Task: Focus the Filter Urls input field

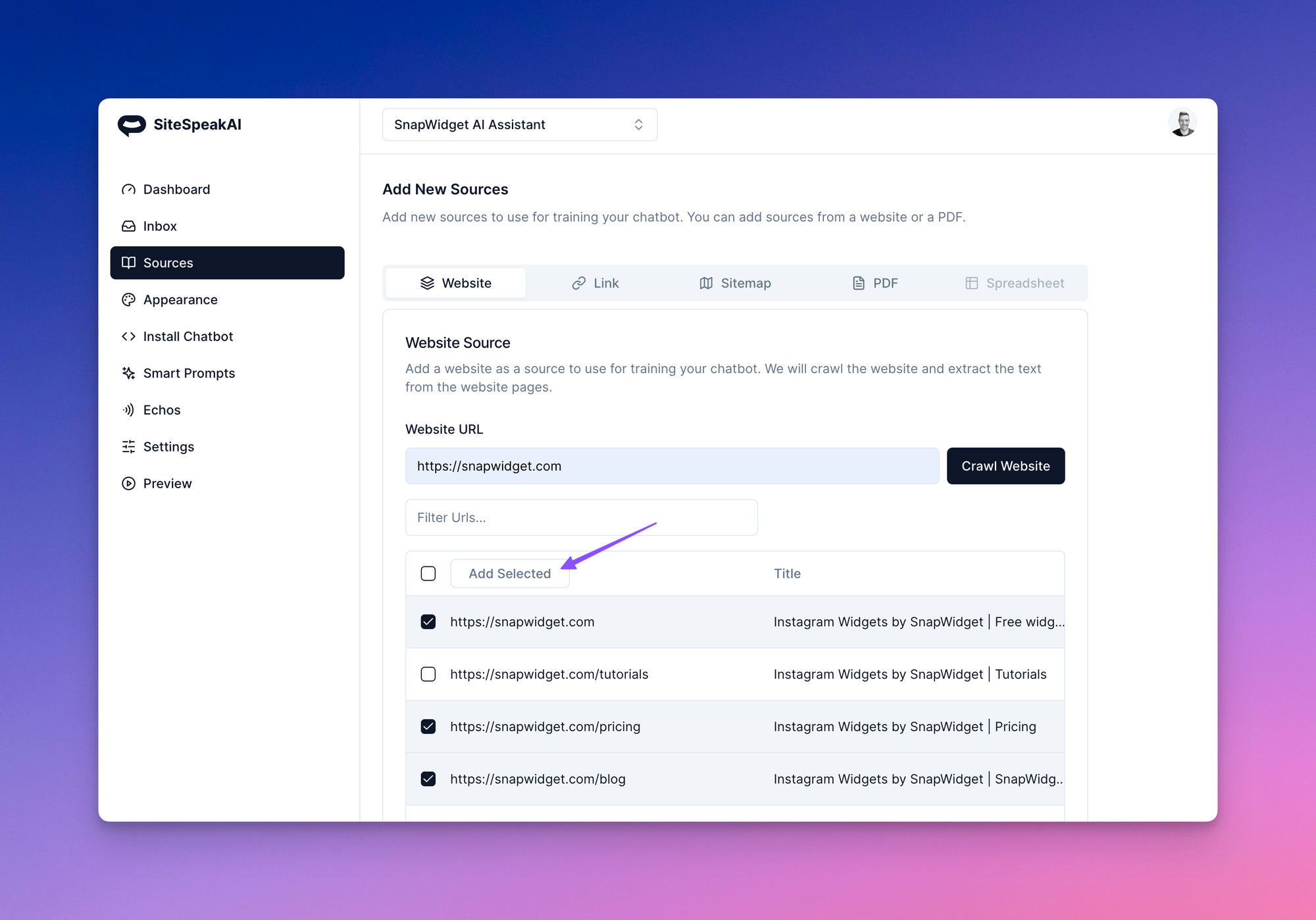Action: pos(581,518)
